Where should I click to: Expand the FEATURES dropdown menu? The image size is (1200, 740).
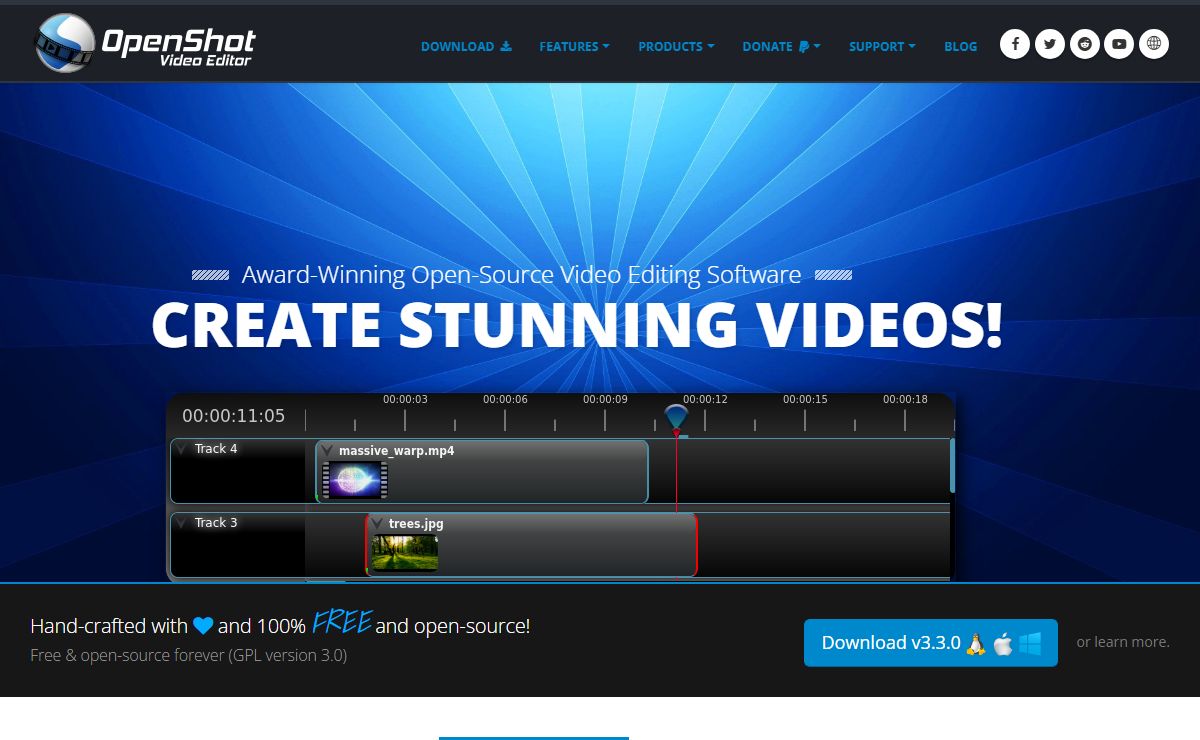(574, 46)
